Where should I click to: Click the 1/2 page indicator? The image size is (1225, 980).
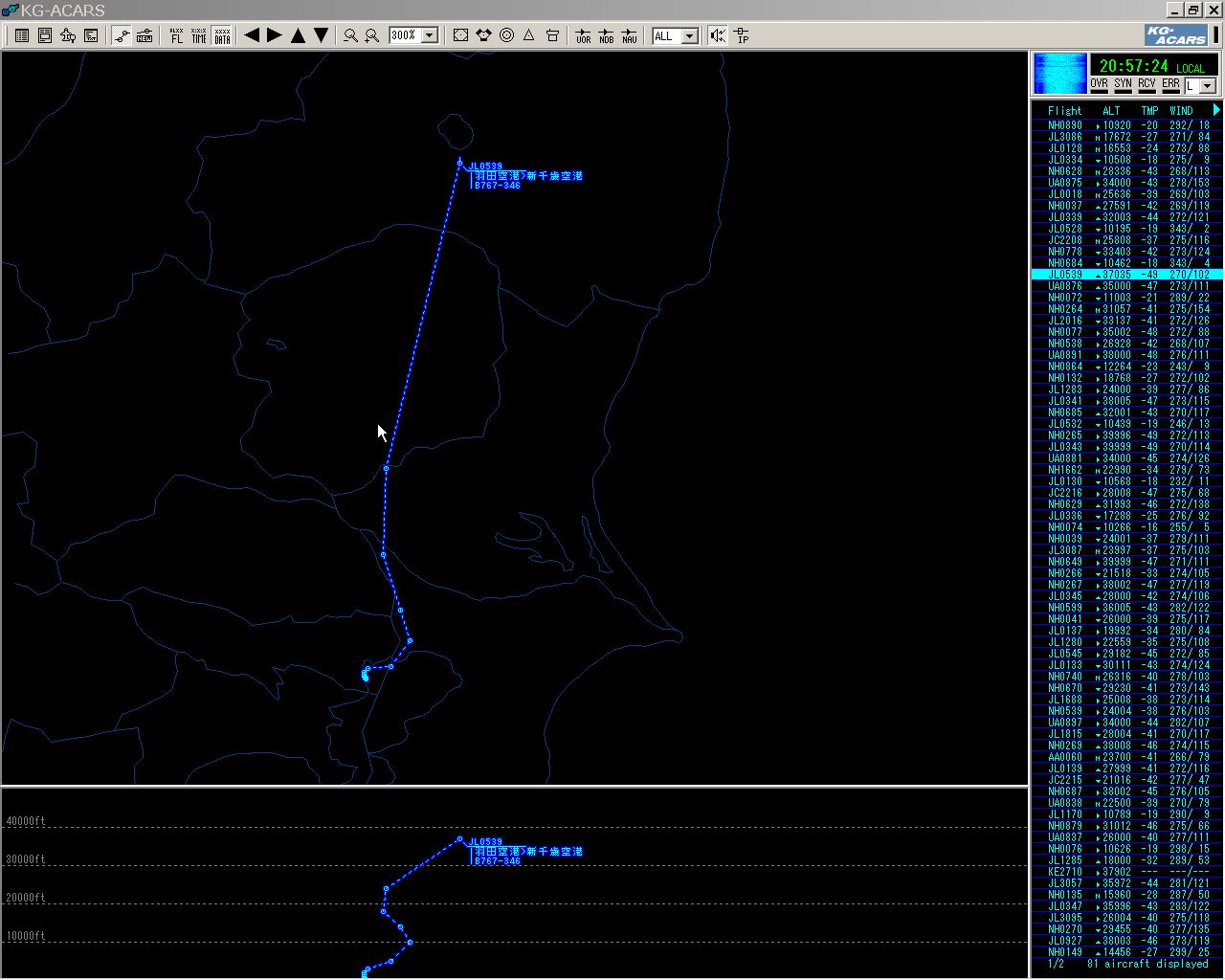click(x=1057, y=964)
